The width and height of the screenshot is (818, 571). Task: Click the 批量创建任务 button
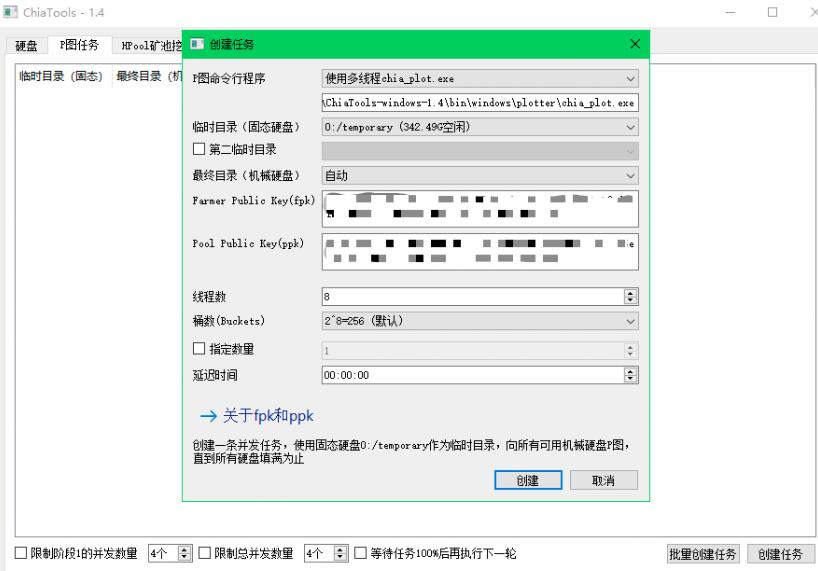tap(703, 554)
